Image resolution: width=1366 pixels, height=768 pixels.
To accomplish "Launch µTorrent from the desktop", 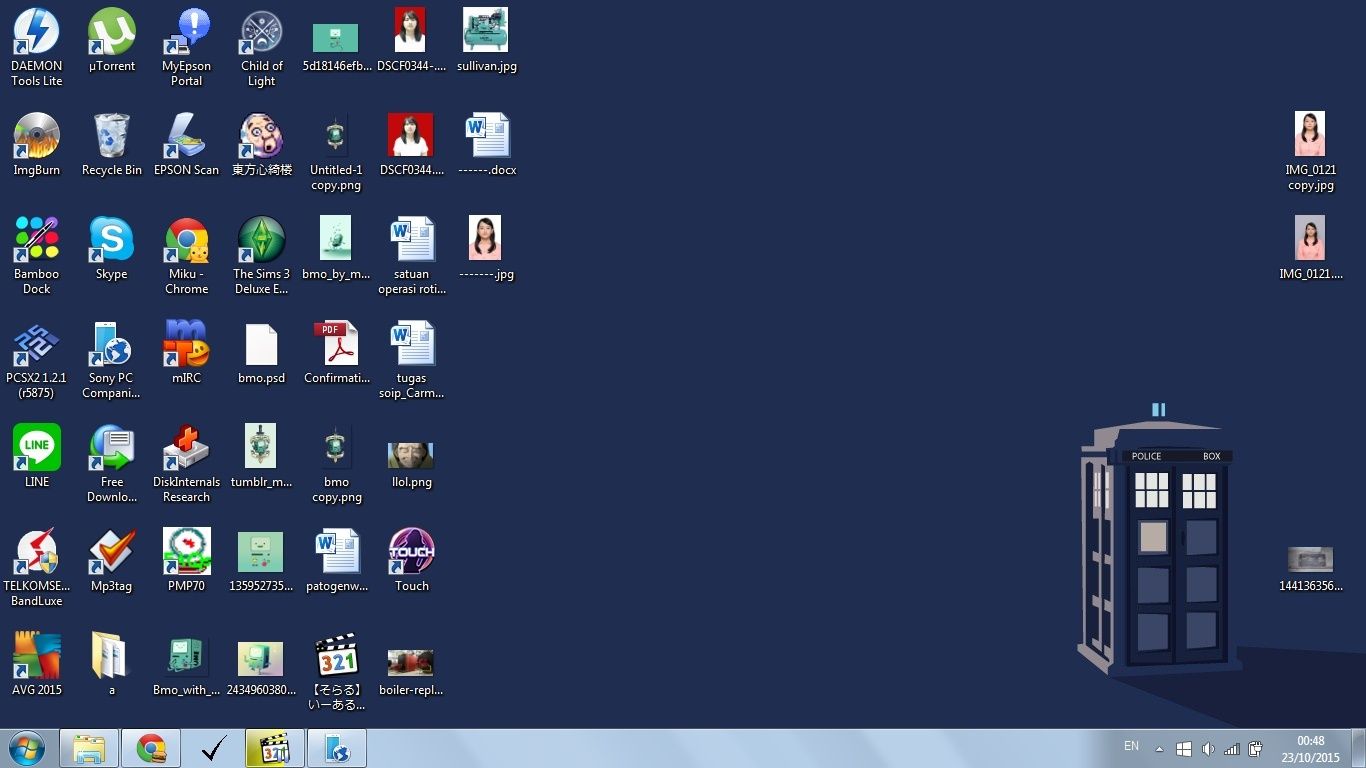I will coord(112,41).
